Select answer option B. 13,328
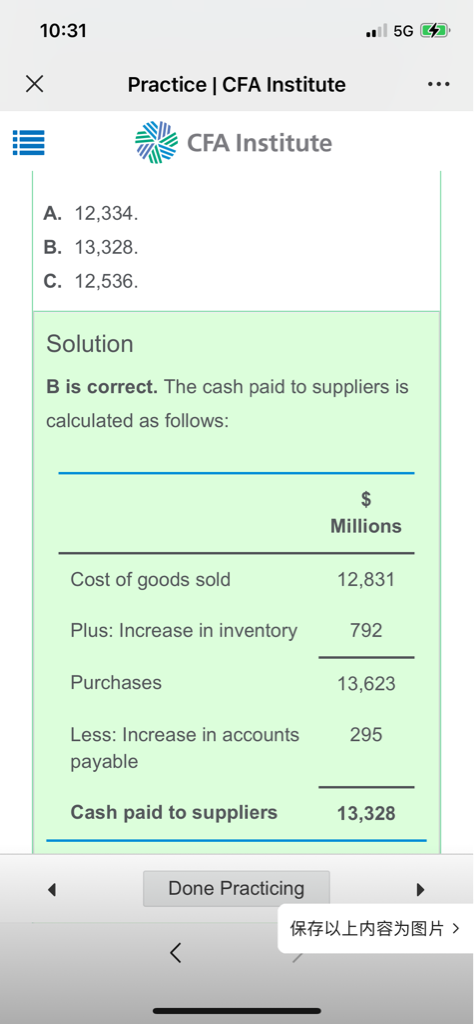 click(x=91, y=248)
